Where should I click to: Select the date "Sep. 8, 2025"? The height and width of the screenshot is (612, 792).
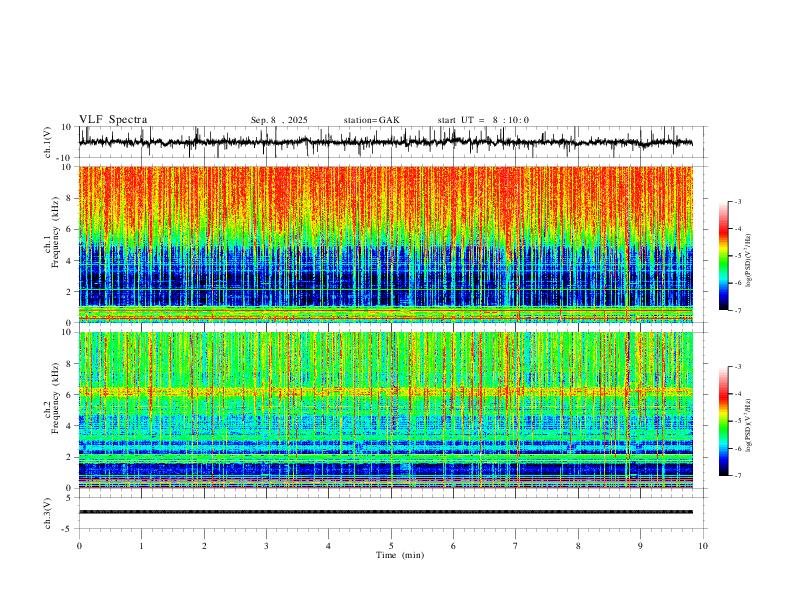click(279, 120)
